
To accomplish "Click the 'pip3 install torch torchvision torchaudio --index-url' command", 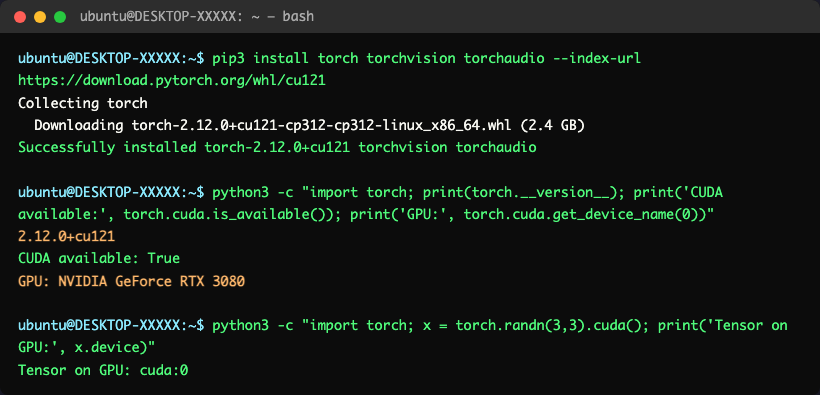I will [x=426, y=58].
